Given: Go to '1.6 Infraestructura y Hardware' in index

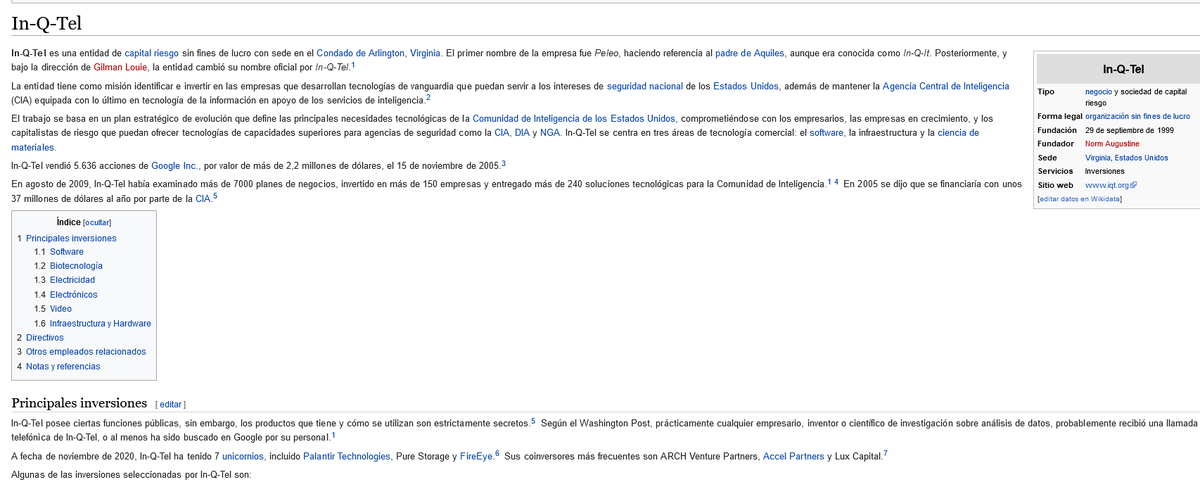Looking at the screenshot, I should coord(93,323).
